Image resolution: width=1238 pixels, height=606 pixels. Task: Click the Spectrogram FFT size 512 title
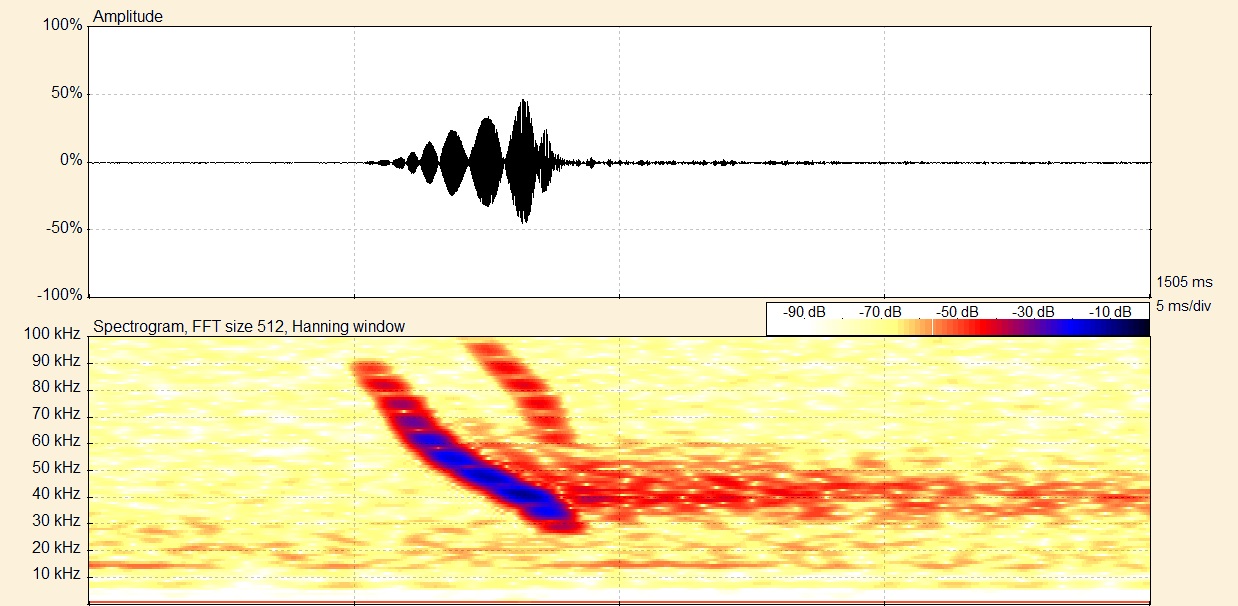coord(249,327)
